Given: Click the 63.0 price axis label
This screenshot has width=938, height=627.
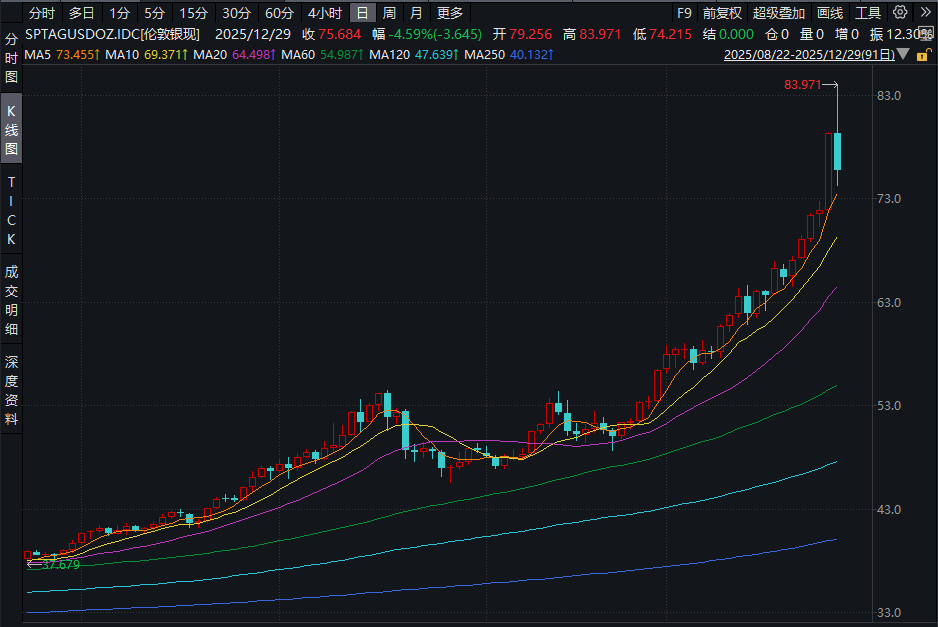Looking at the screenshot, I should coord(889,303).
